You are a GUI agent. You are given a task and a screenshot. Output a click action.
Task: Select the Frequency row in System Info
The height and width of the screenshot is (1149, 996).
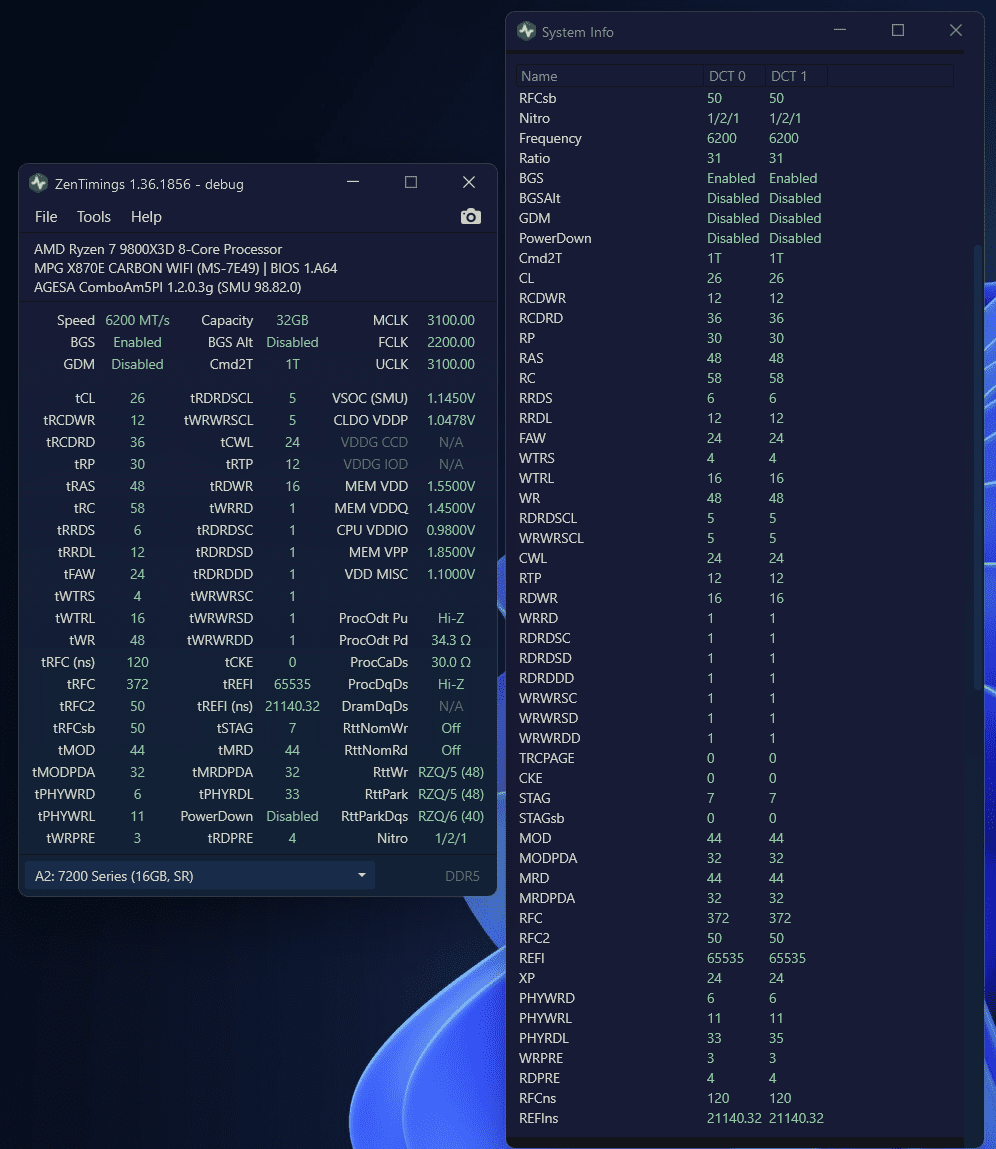(x=735, y=138)
